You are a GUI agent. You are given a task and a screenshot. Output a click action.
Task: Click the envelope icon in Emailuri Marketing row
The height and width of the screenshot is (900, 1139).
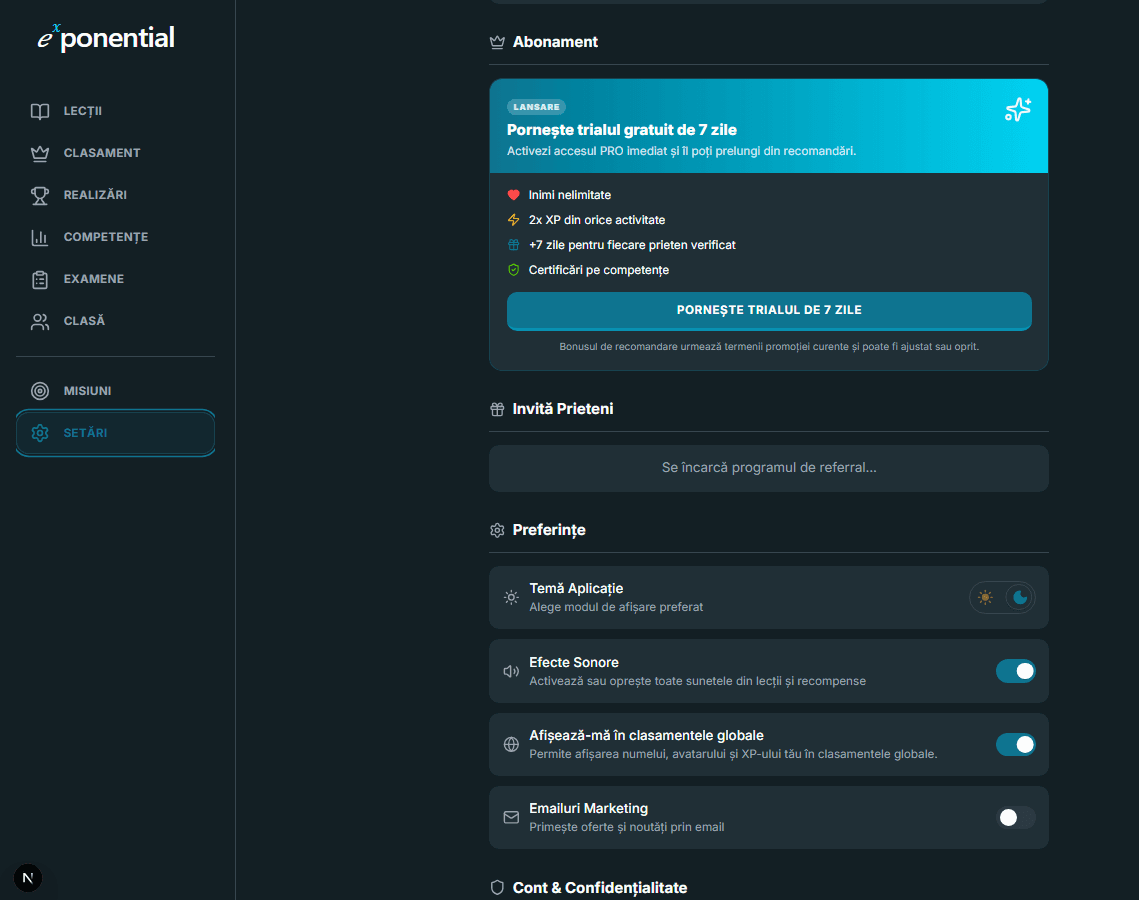[x=511, y=817]
